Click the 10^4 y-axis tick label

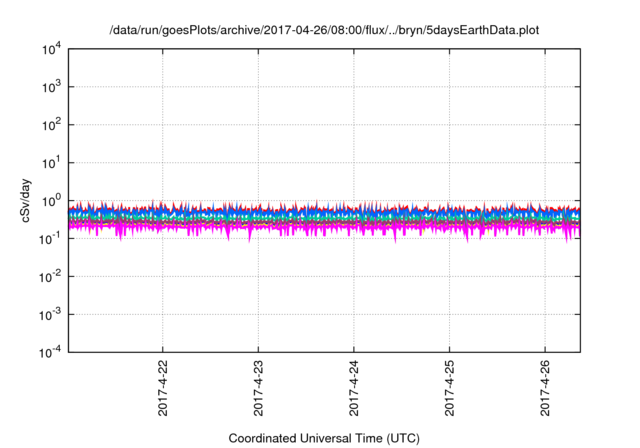(52, 49)
